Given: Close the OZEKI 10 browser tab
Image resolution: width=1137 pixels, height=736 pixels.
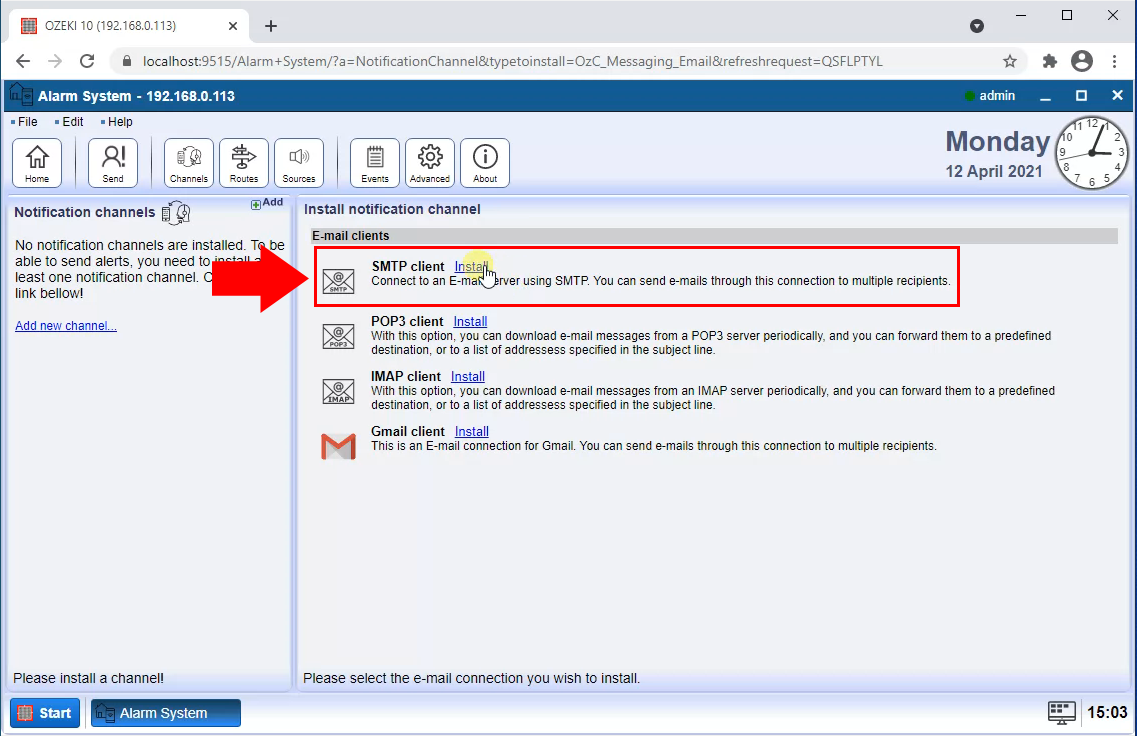Looking at the screenshot, I should coord(233,26).
